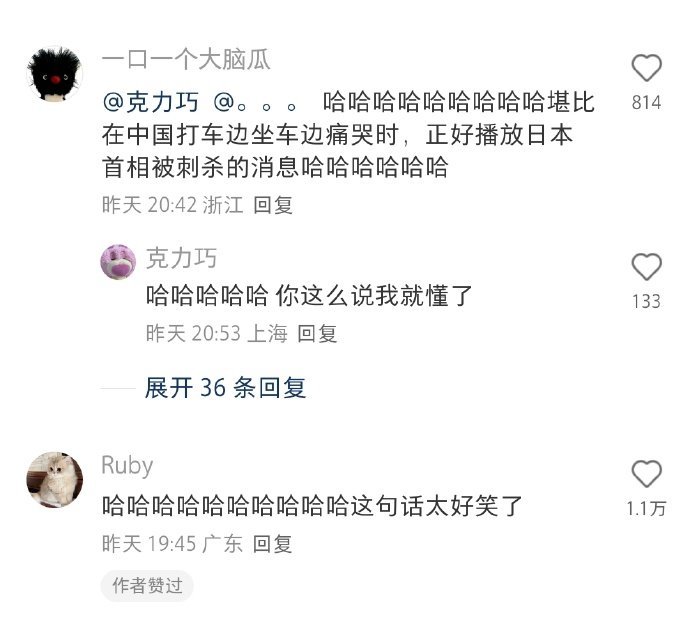Tap the 133 like count
690x617 pixels.
(646, 301)
